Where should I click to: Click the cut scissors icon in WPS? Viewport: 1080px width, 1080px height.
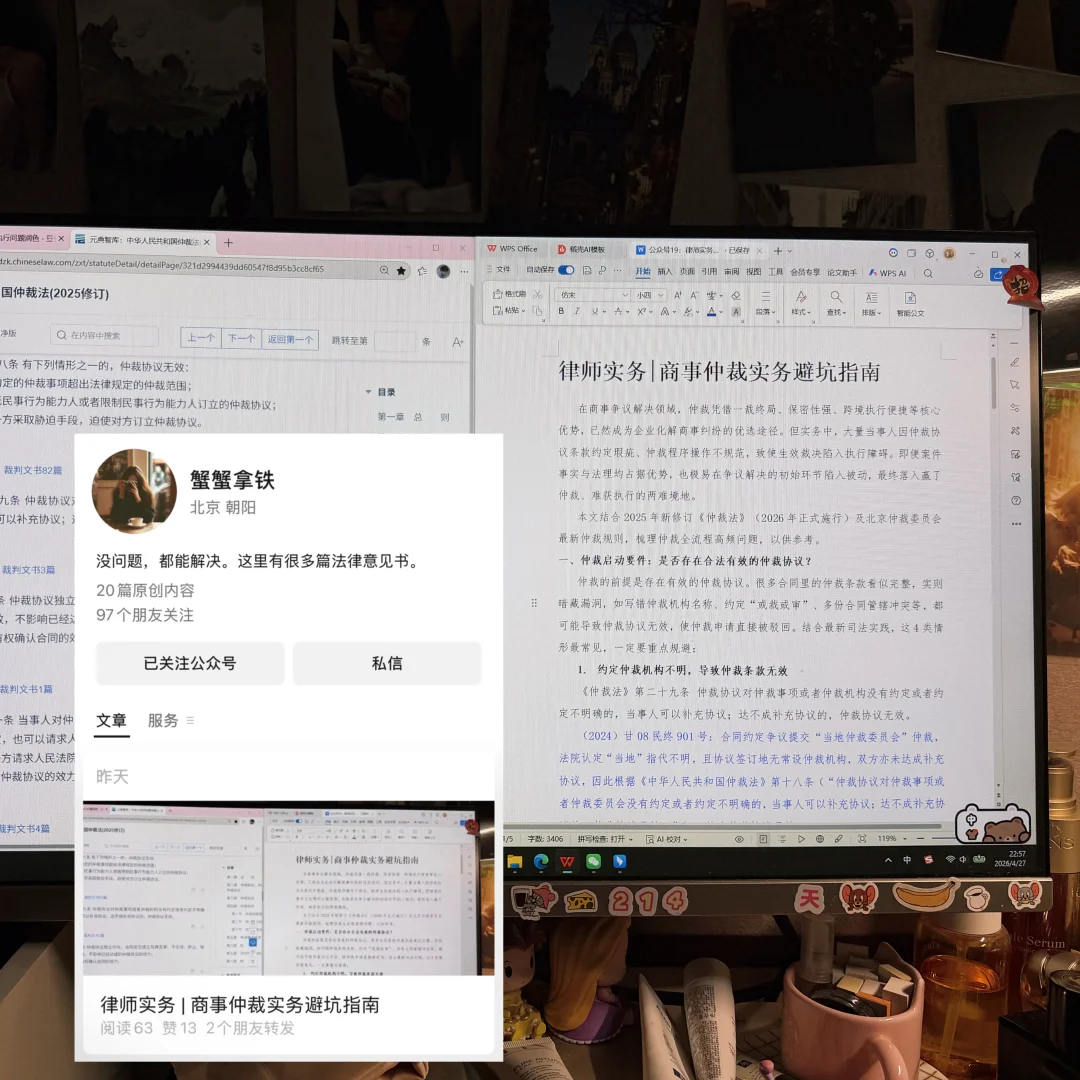click(537, 294)
